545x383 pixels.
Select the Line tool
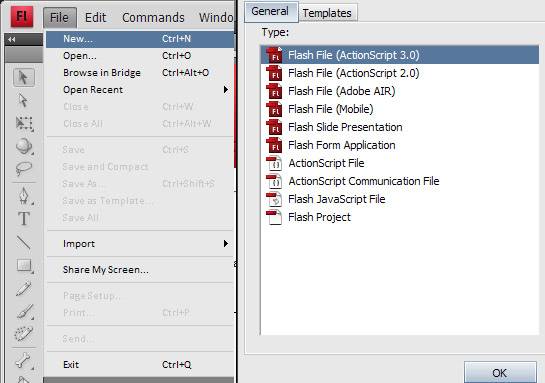(x=24, y=242)
